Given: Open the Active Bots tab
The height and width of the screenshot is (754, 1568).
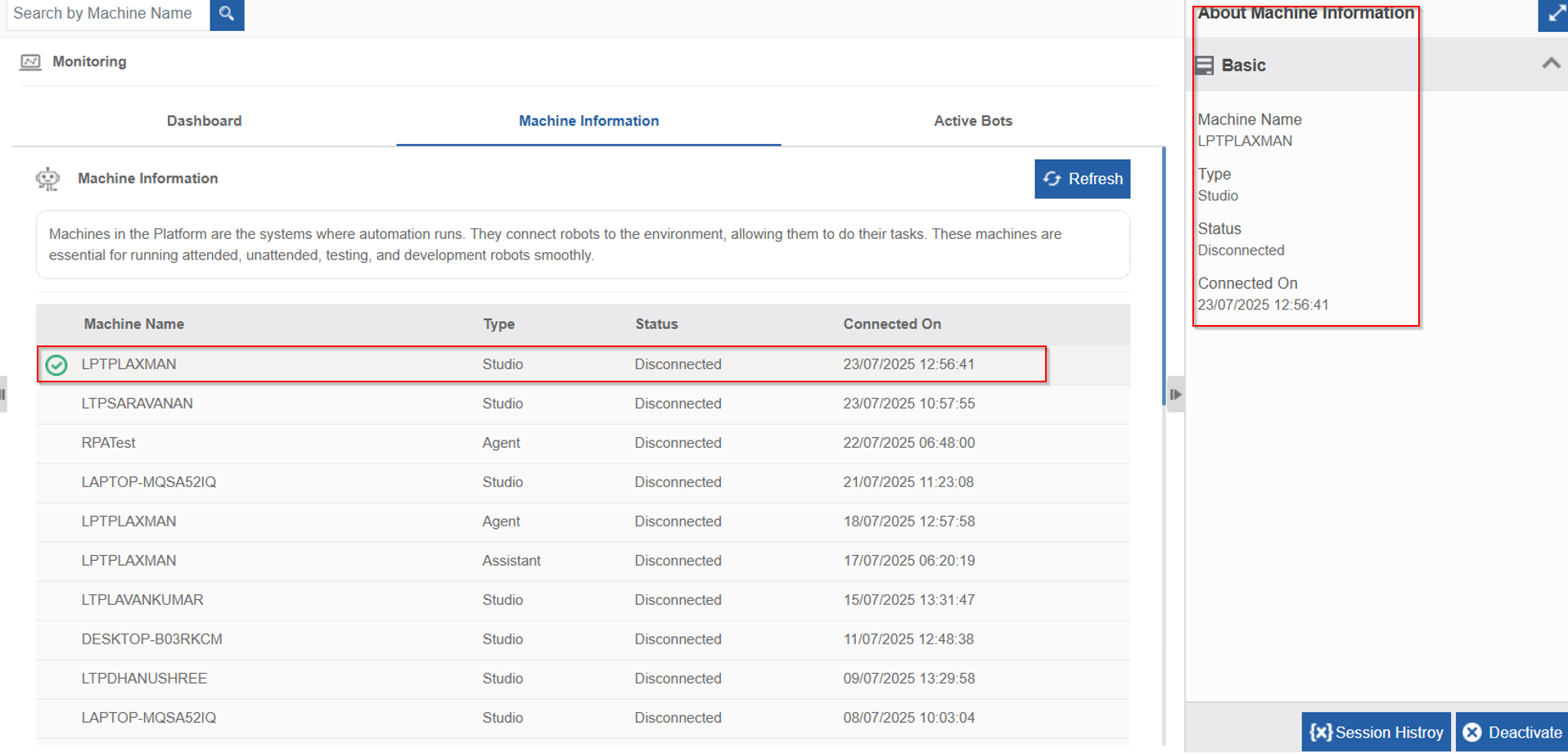Looking at the screenshot, I should coord(973,121).
